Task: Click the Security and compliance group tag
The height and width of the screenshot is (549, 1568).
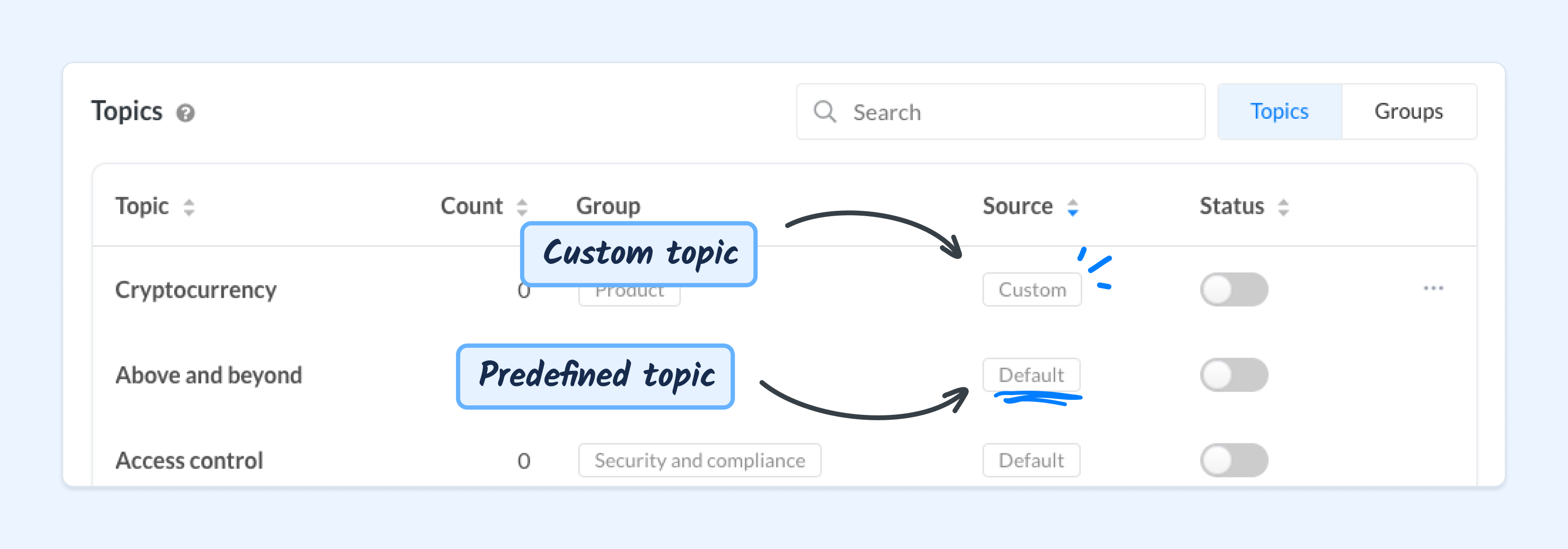Action: point(700,460)
